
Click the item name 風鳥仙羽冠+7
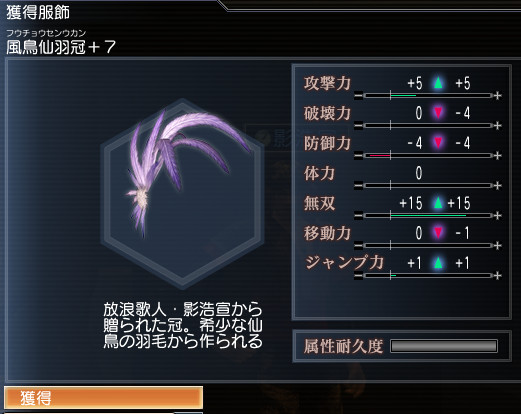coord(61,47)
